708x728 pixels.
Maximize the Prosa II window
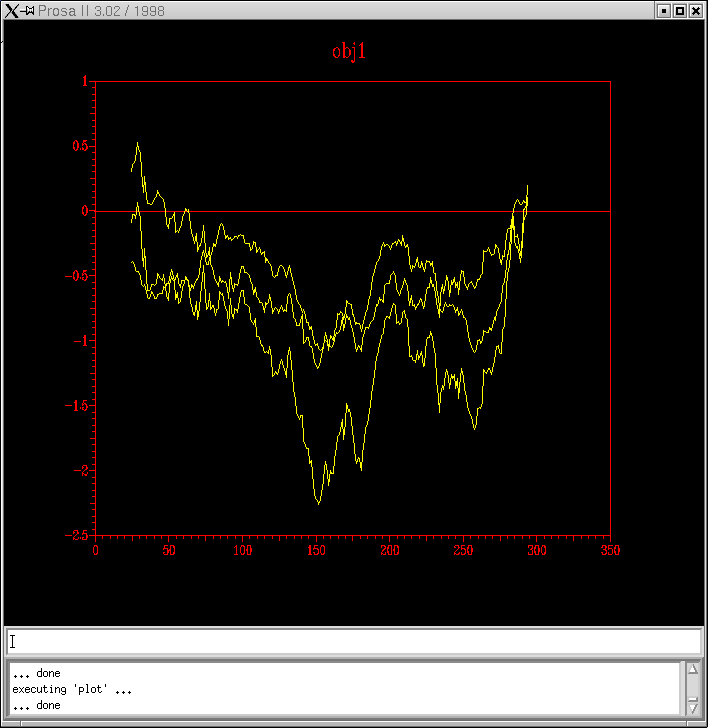(x=680, y=11)
